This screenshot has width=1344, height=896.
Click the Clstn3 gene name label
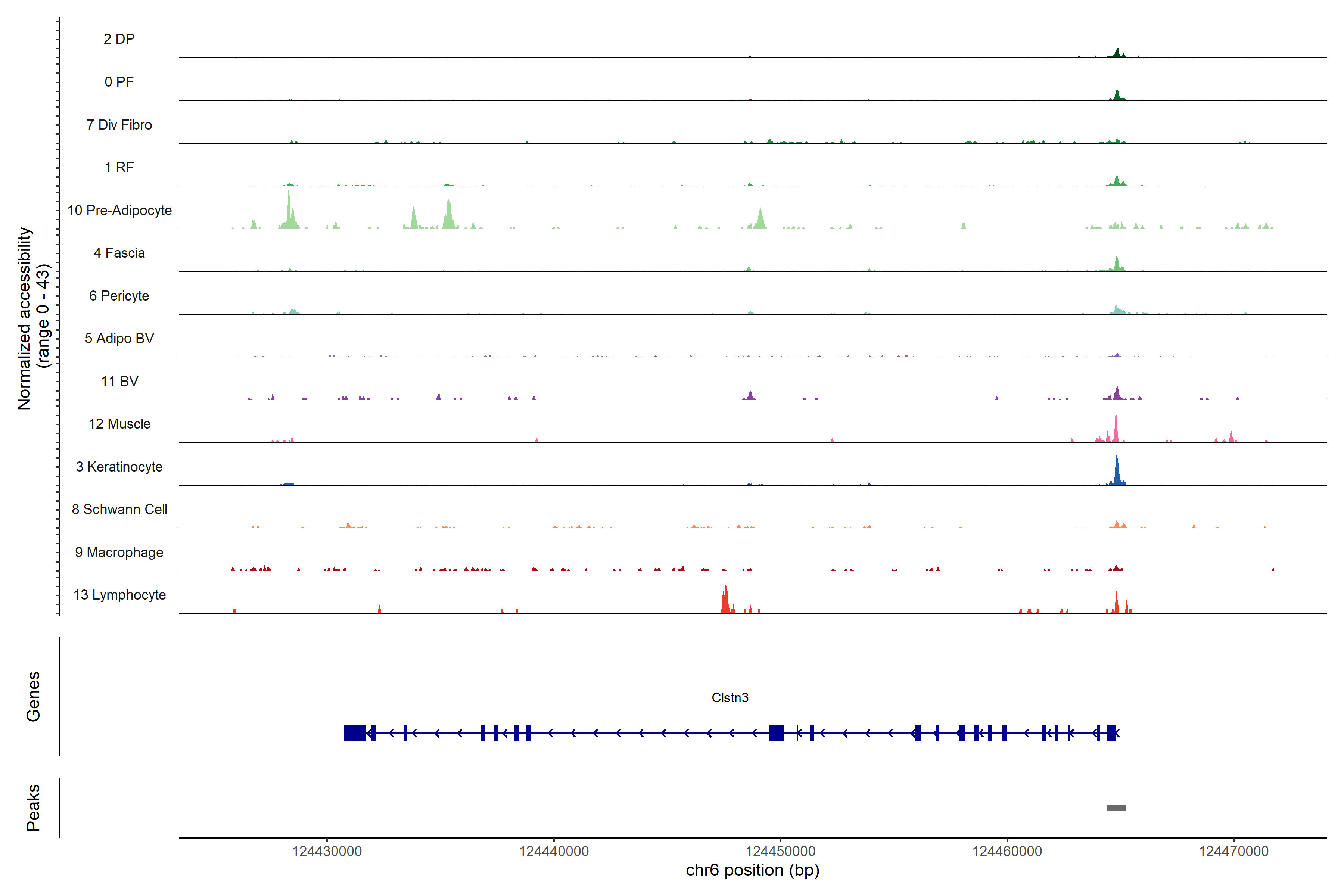(730, 698)
